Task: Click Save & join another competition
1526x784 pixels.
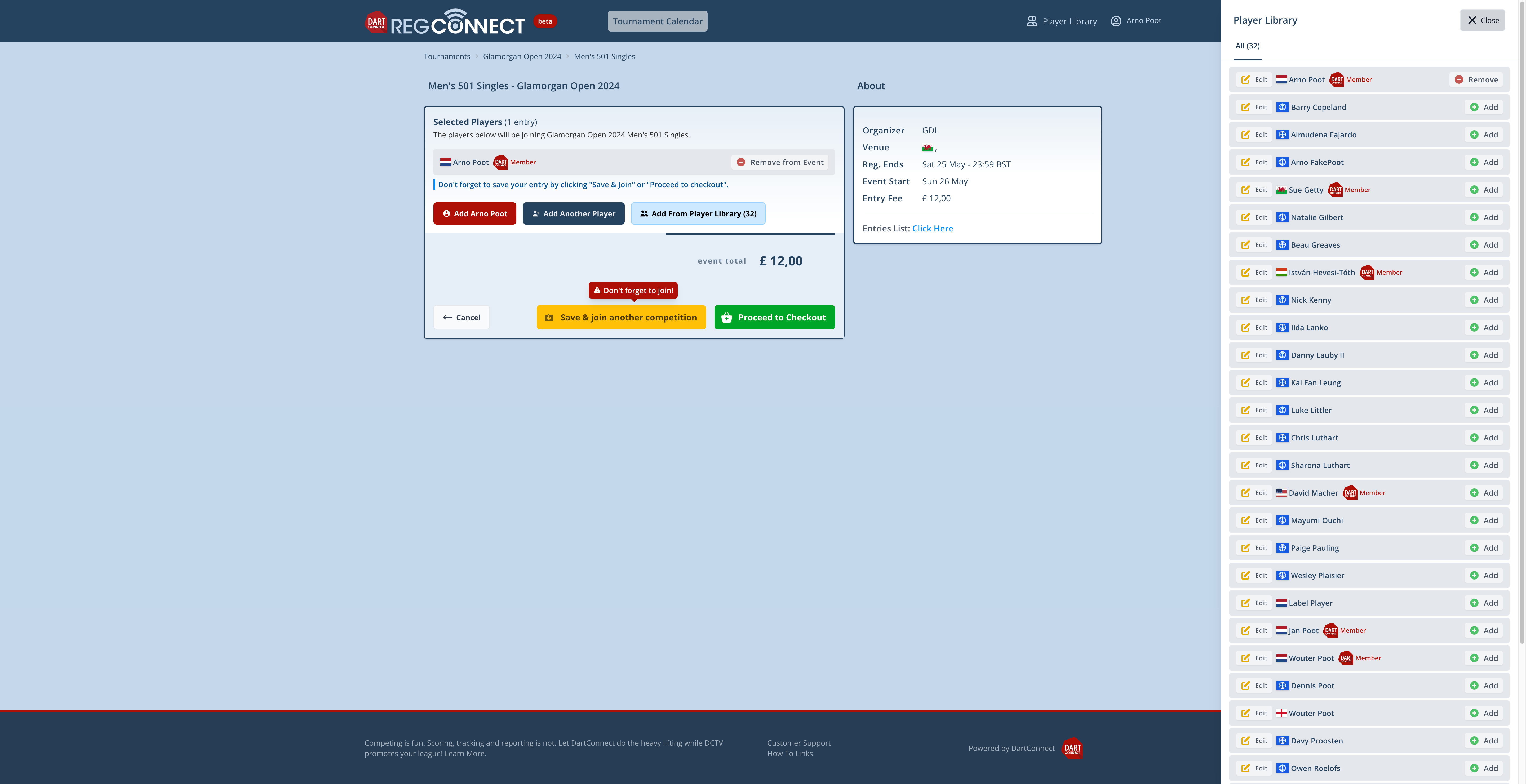Action: 621,317
